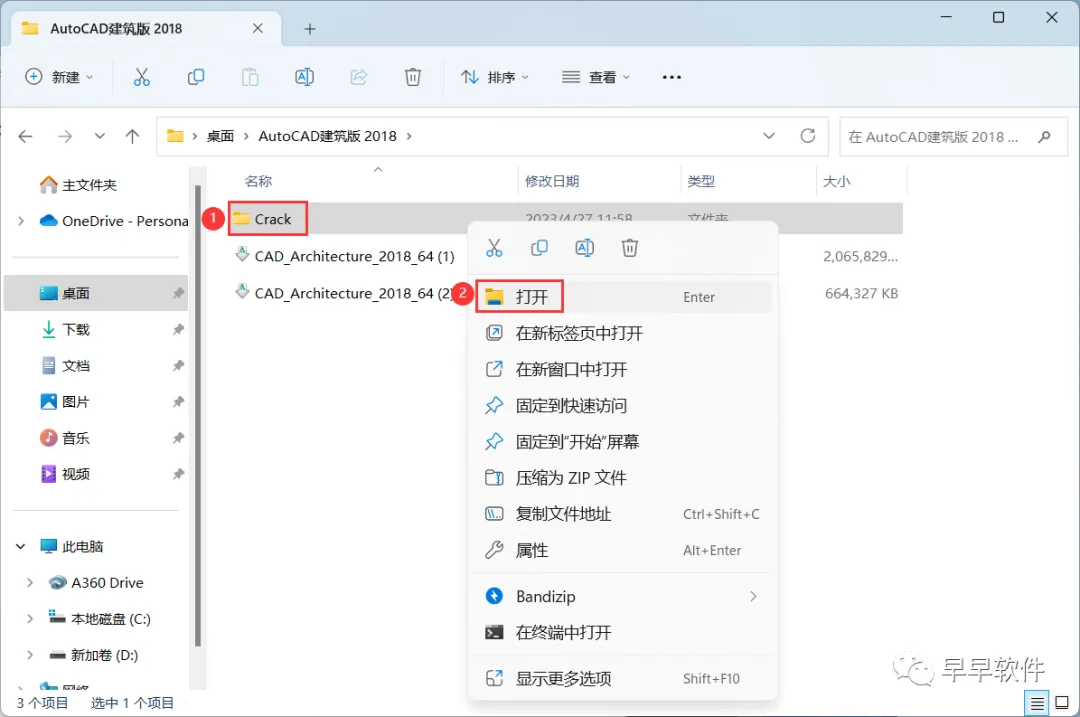
Task: Choose 压缩为 ZIP 文件
Action: click(x=623, y=478)
